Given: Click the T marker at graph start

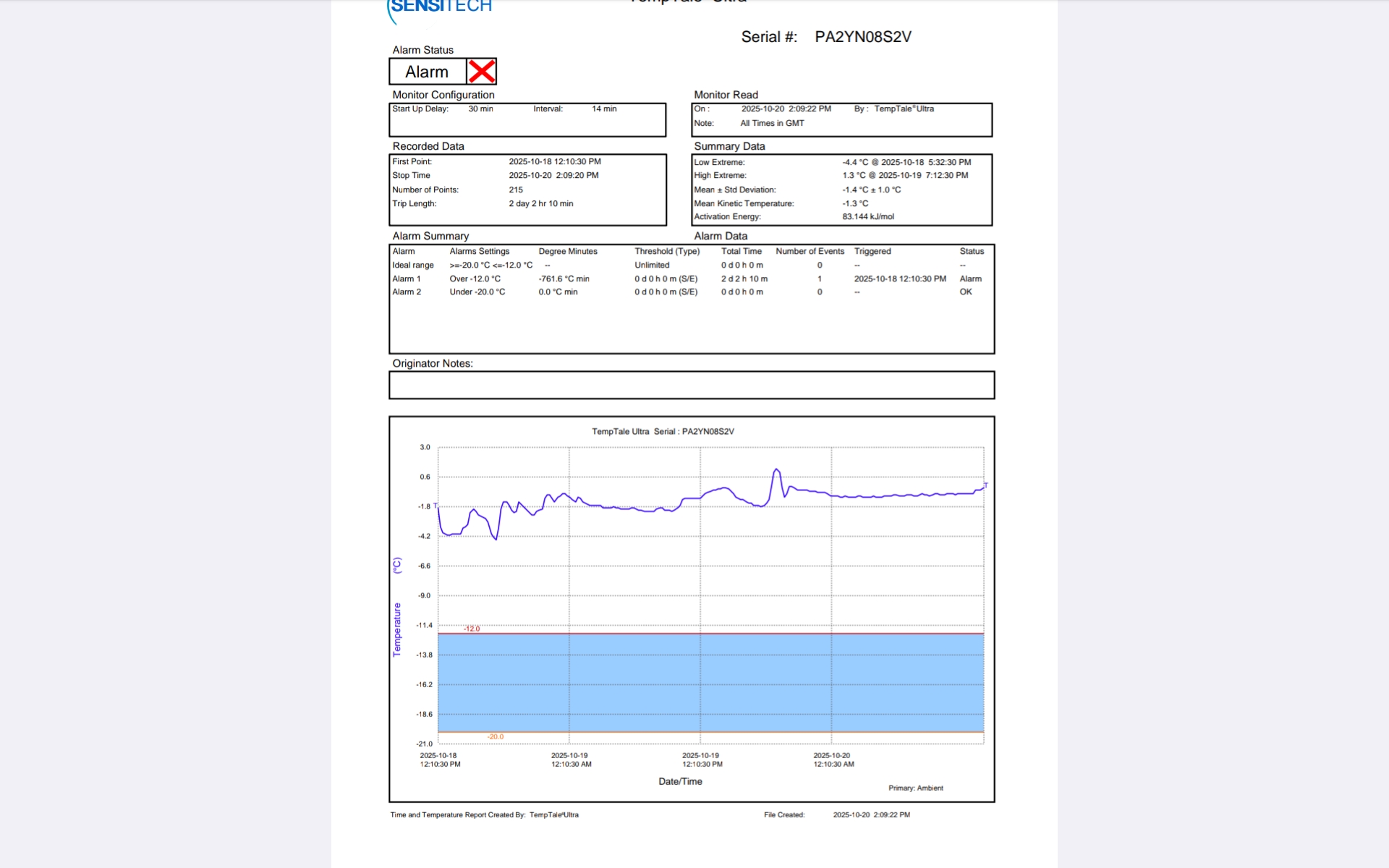Looking at the screenshot, I should 436,505.
